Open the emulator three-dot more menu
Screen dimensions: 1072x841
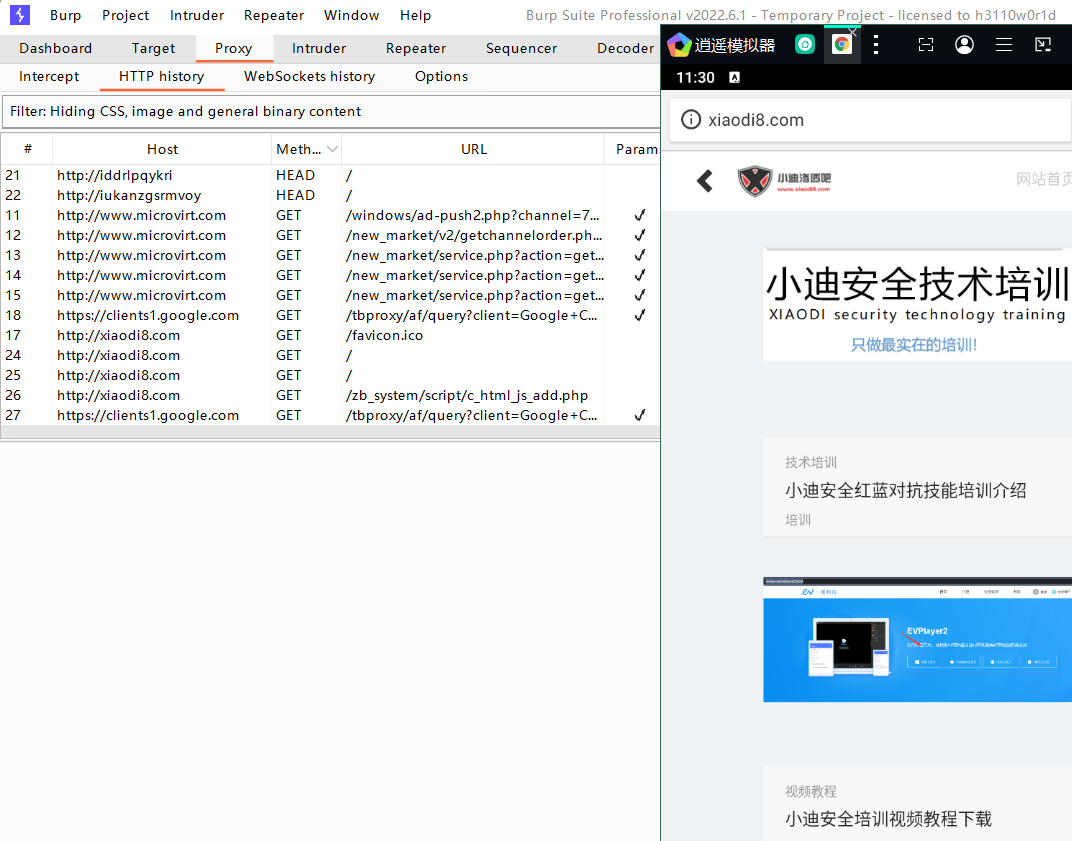[x=876, y=45]
